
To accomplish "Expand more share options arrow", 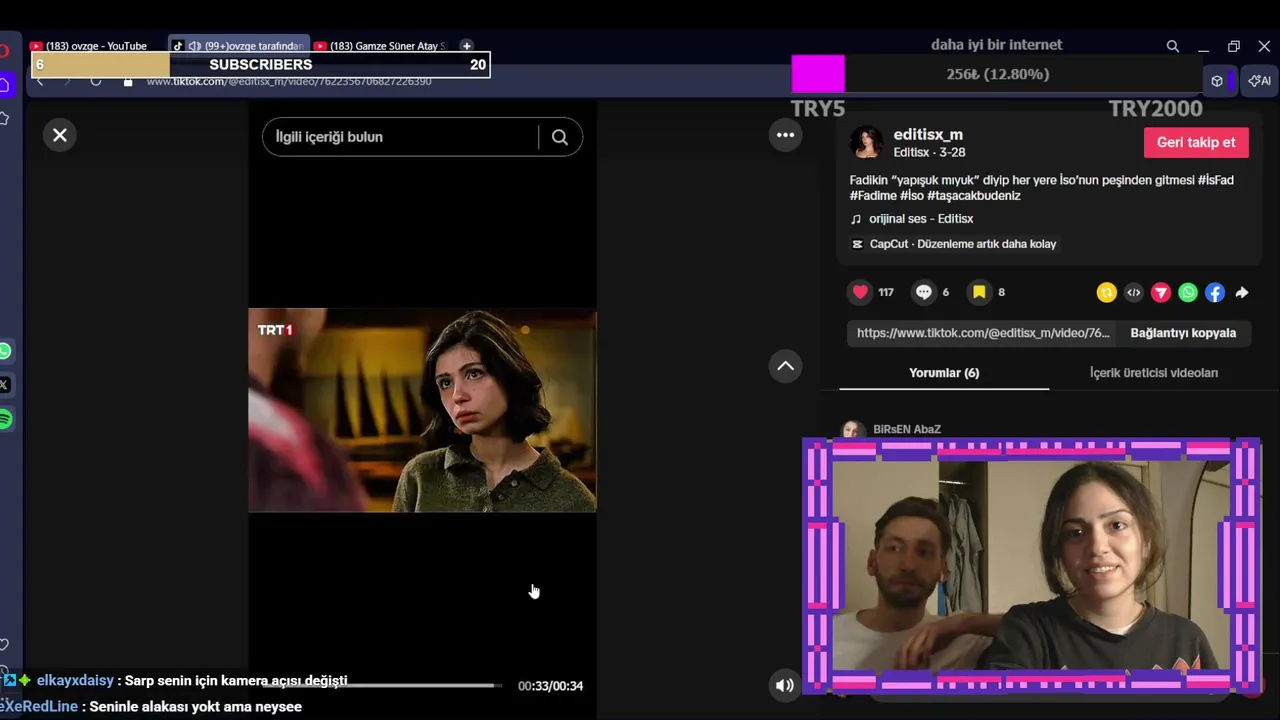I will [x=1241, y=293].
